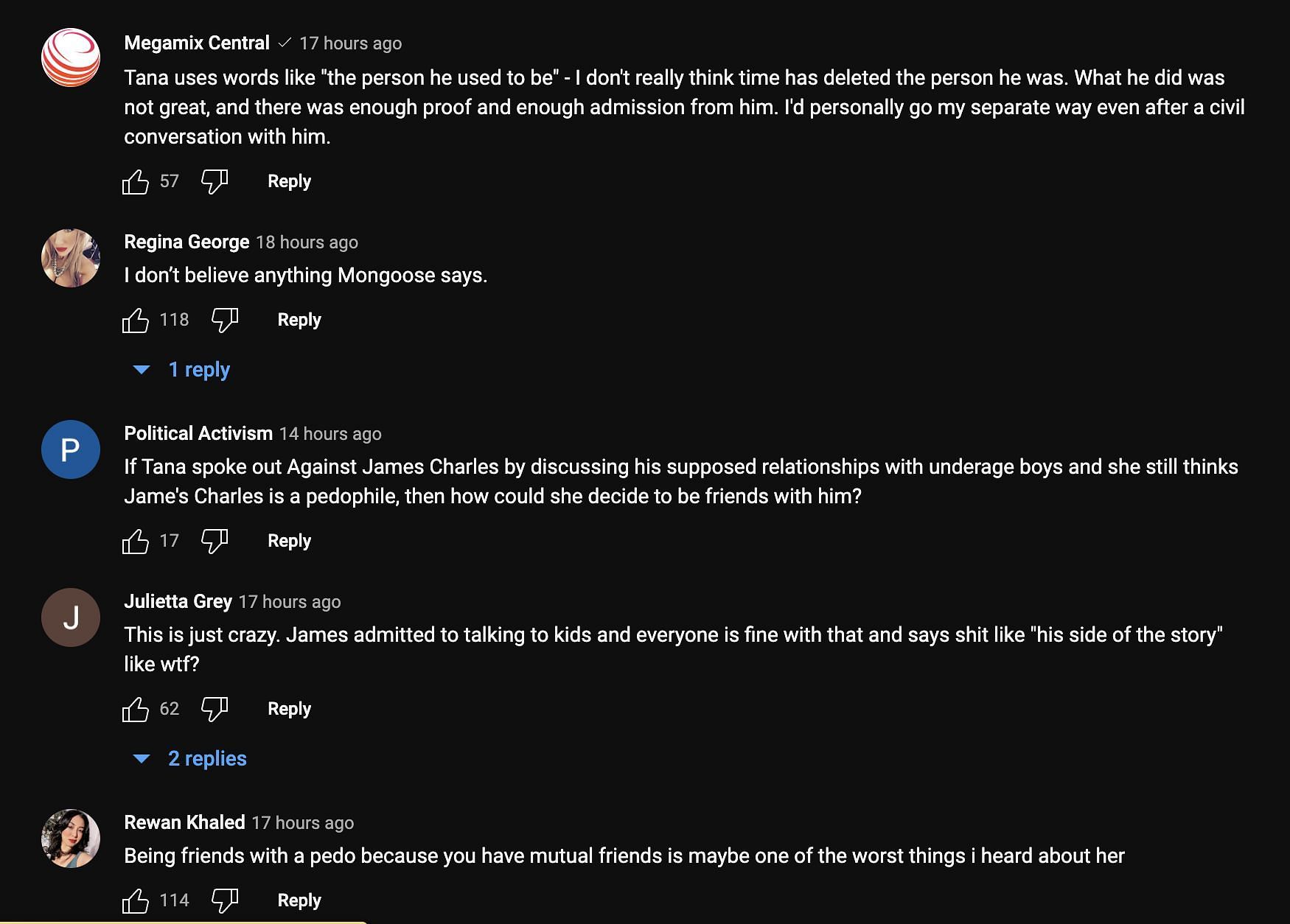This screenshot has width=1290, height=924.
Task: Open Regina George's profile picture
Action: 71,258
